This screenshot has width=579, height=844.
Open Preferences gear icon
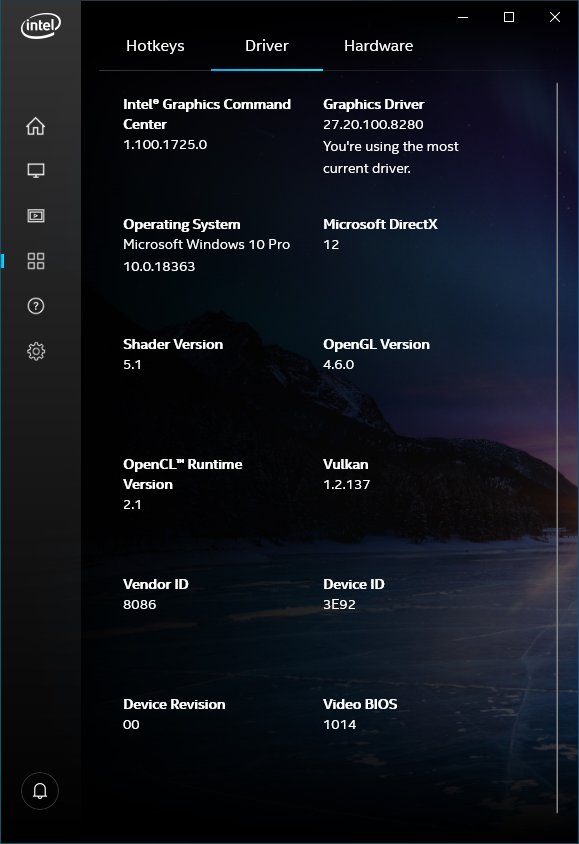[x=36, y=351]
